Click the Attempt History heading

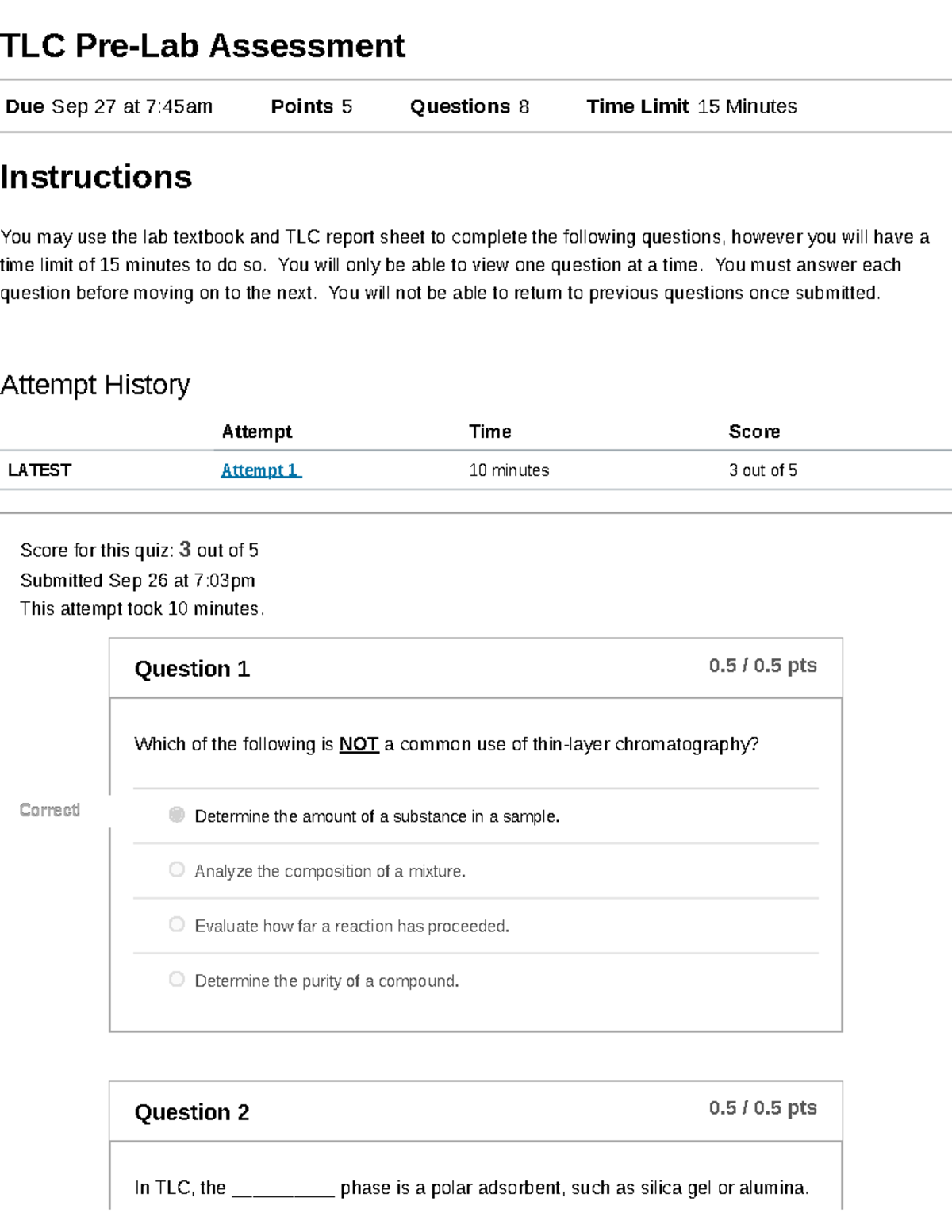pyautogui.click(x=95, y=385)
